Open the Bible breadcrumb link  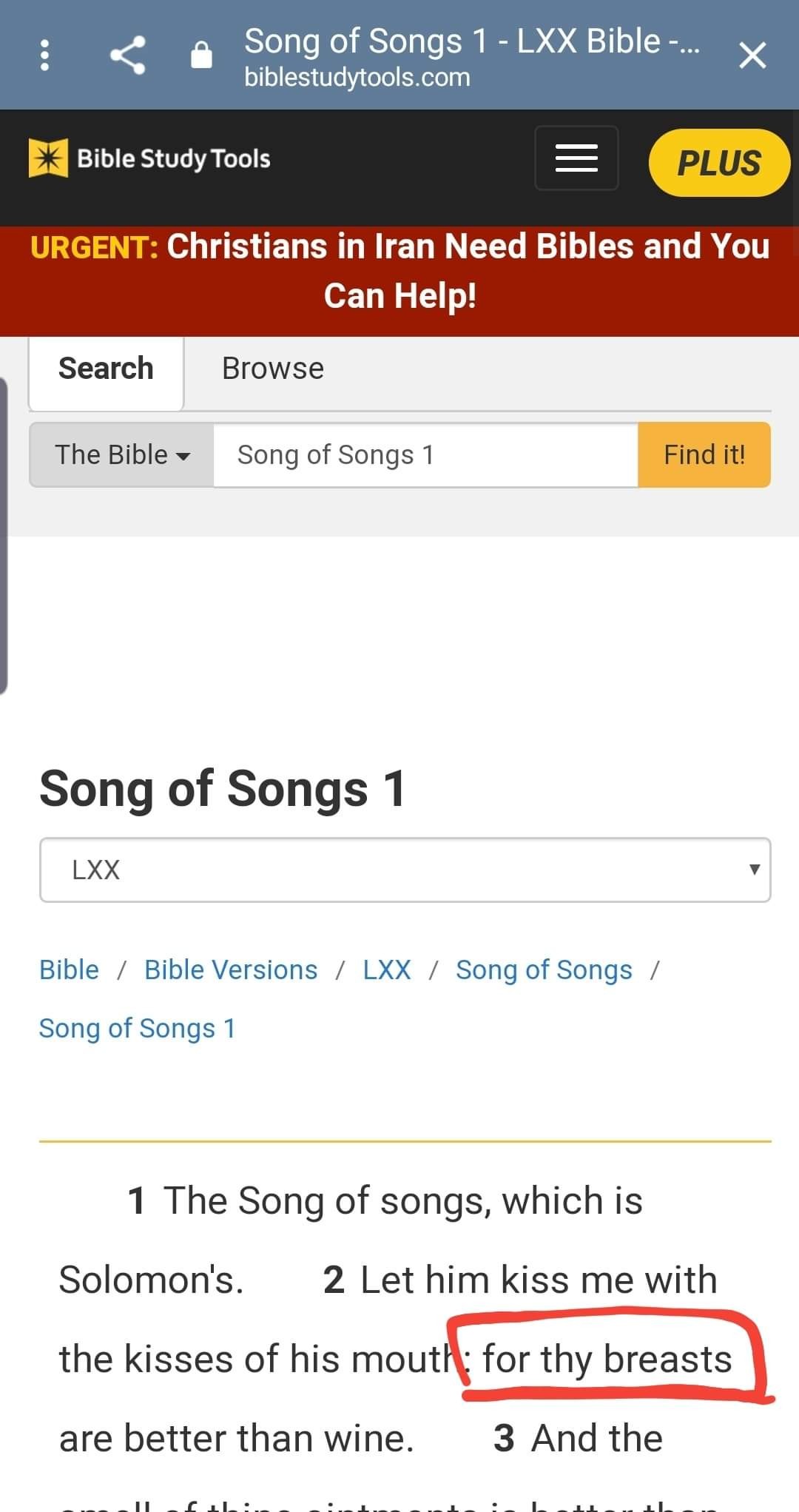69,970
